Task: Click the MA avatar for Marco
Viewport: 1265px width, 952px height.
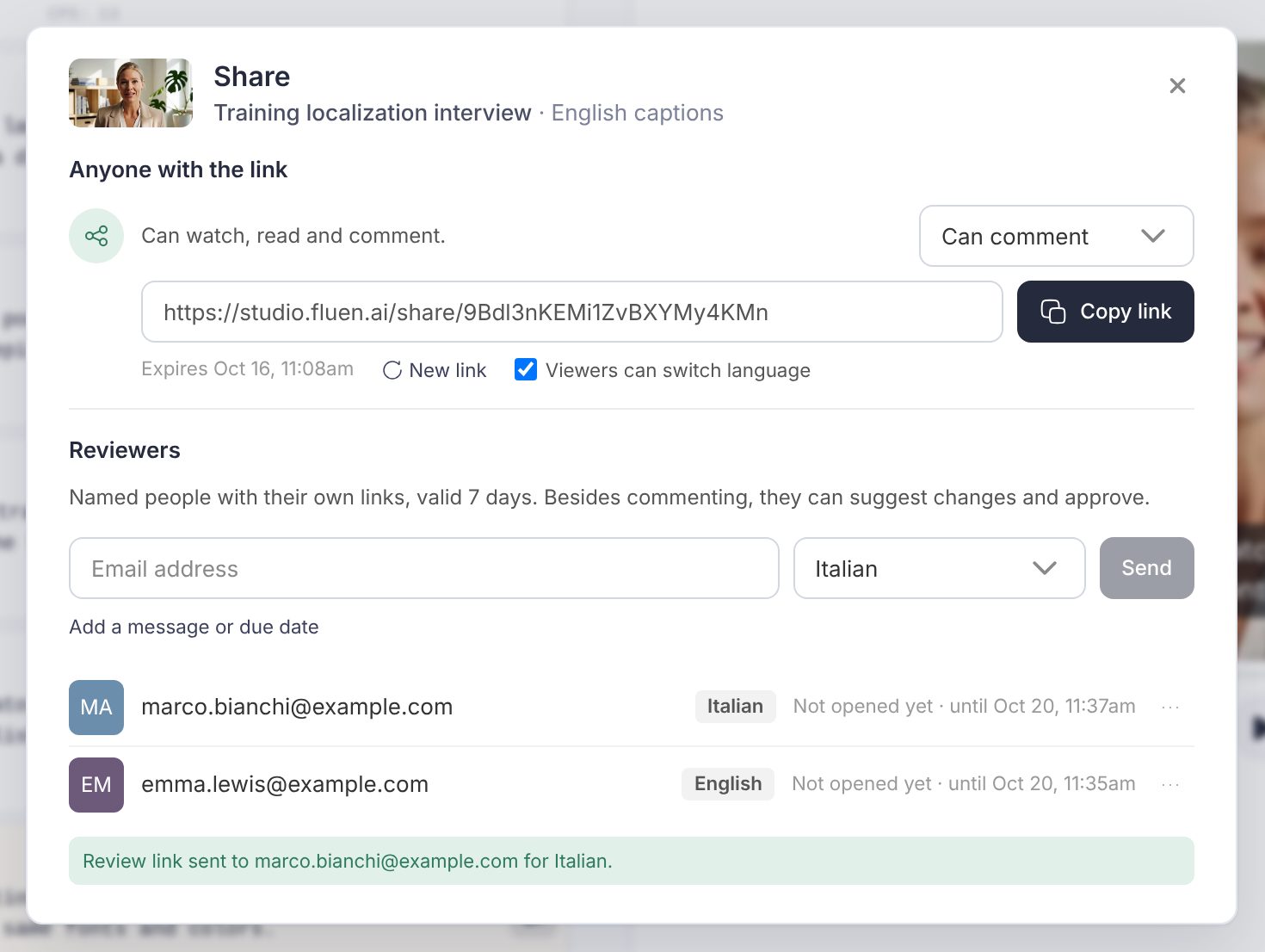Action: 96,708
